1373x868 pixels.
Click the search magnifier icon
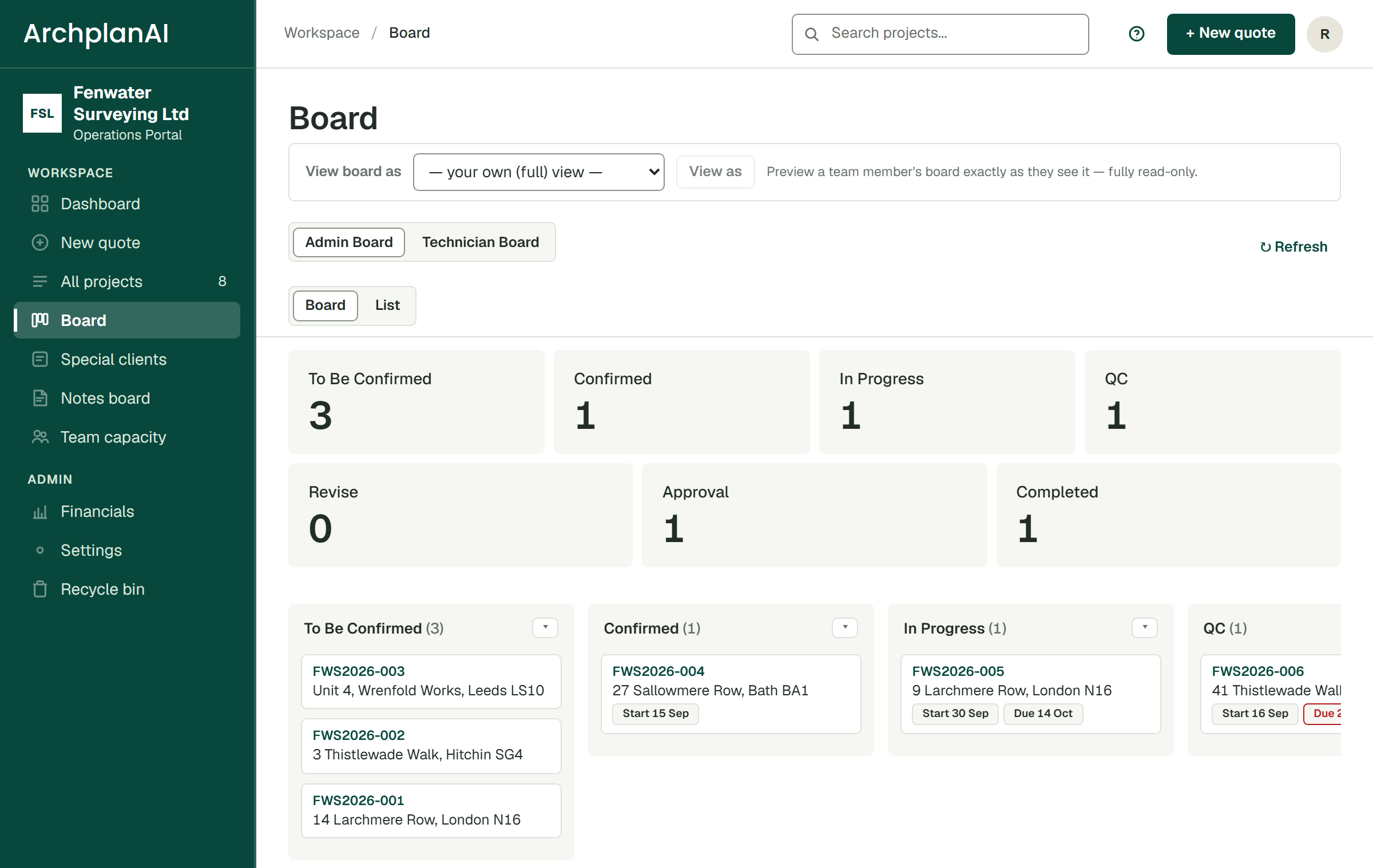(811, 34)
